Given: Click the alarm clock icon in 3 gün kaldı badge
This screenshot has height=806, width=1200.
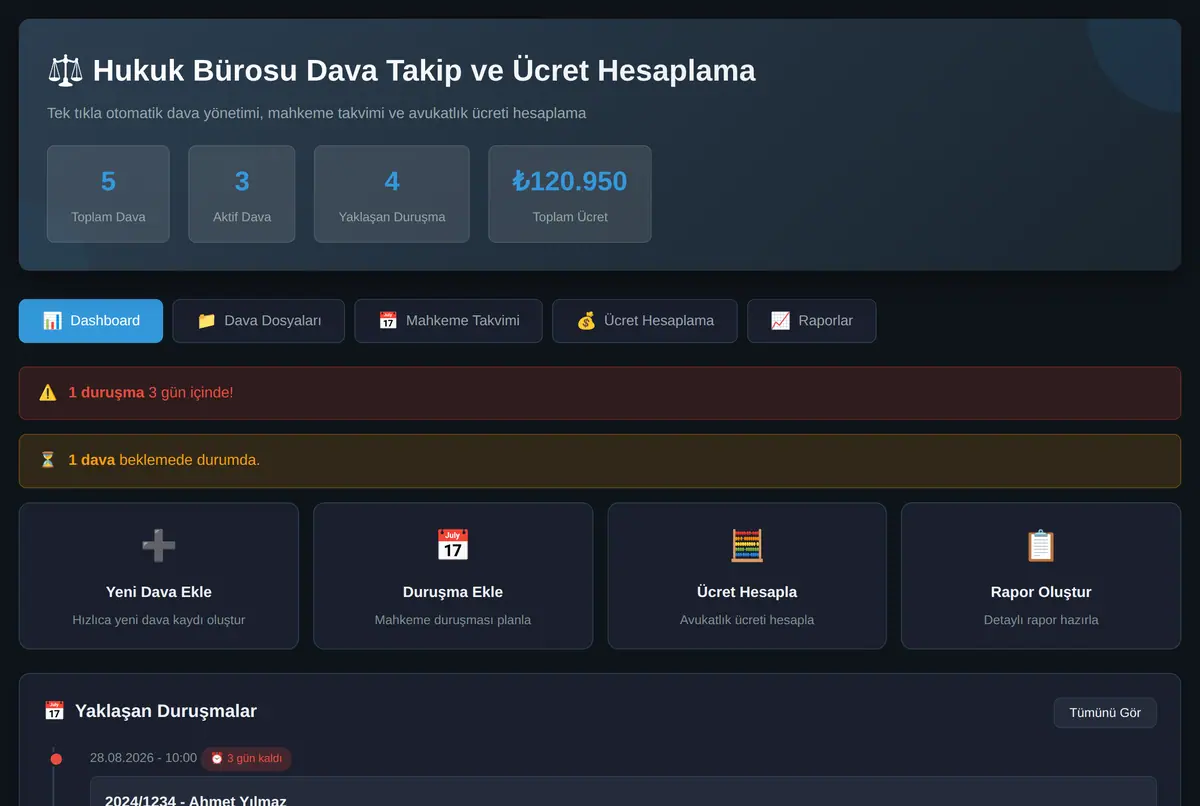Looking at the screenshot, I should (x=216, y=758).
